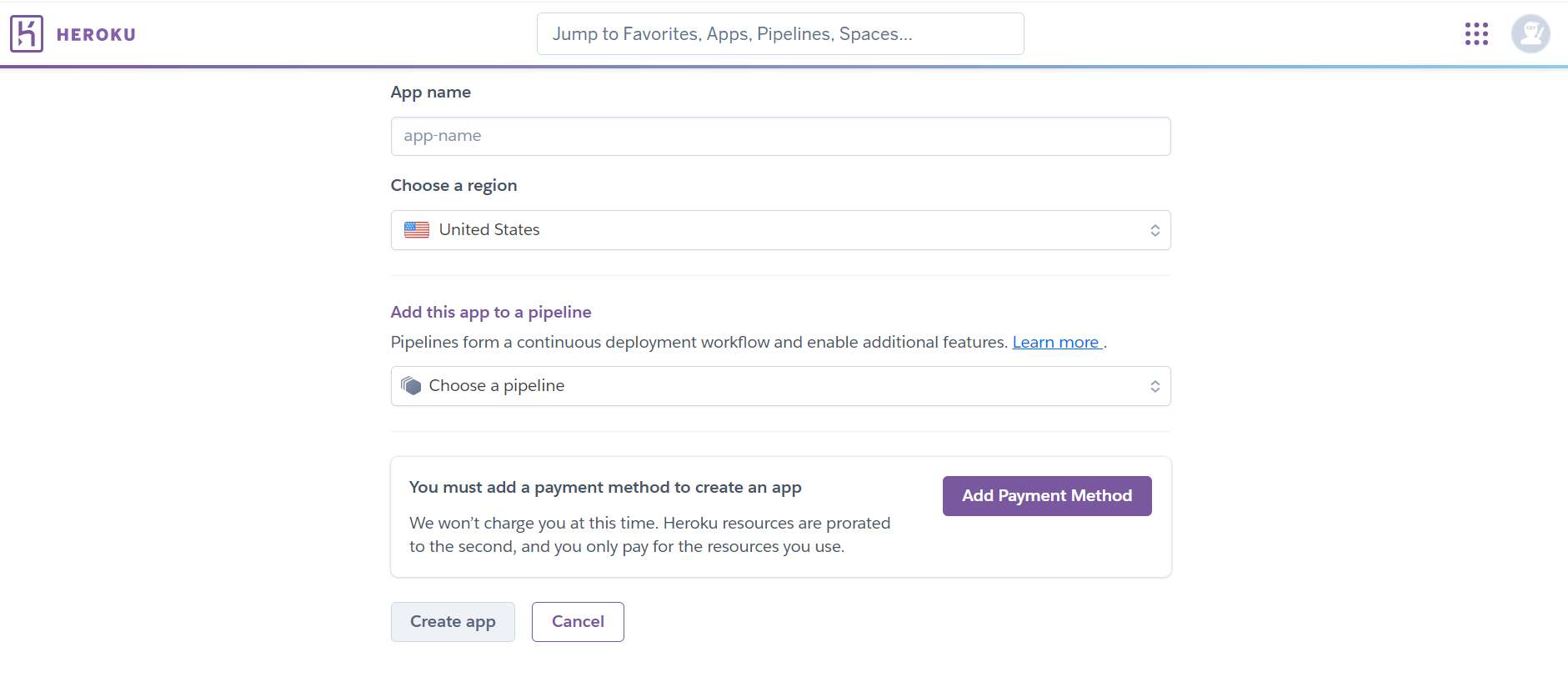Click the pipeline hexagon icon

tap(411, 385)
